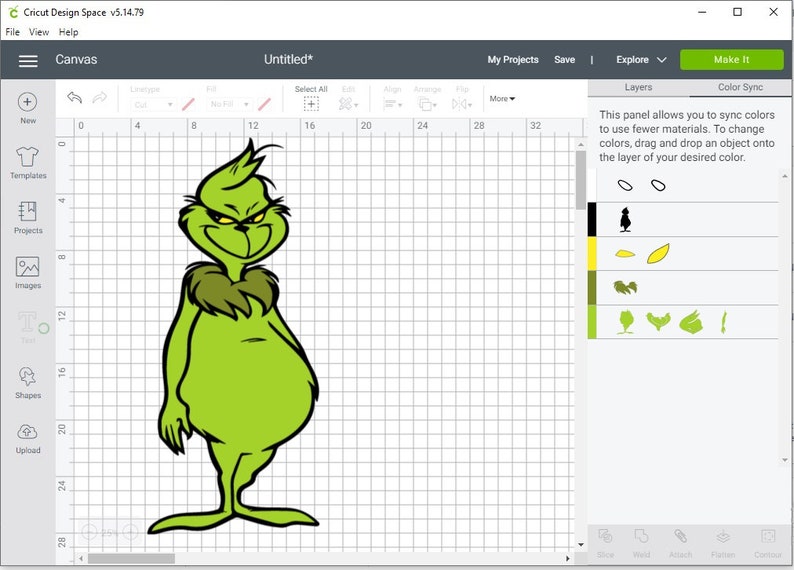Expand the More toolbar menu
Image resolution: width=794 pixels, height=570 pixels.
[x=502, y=99]
